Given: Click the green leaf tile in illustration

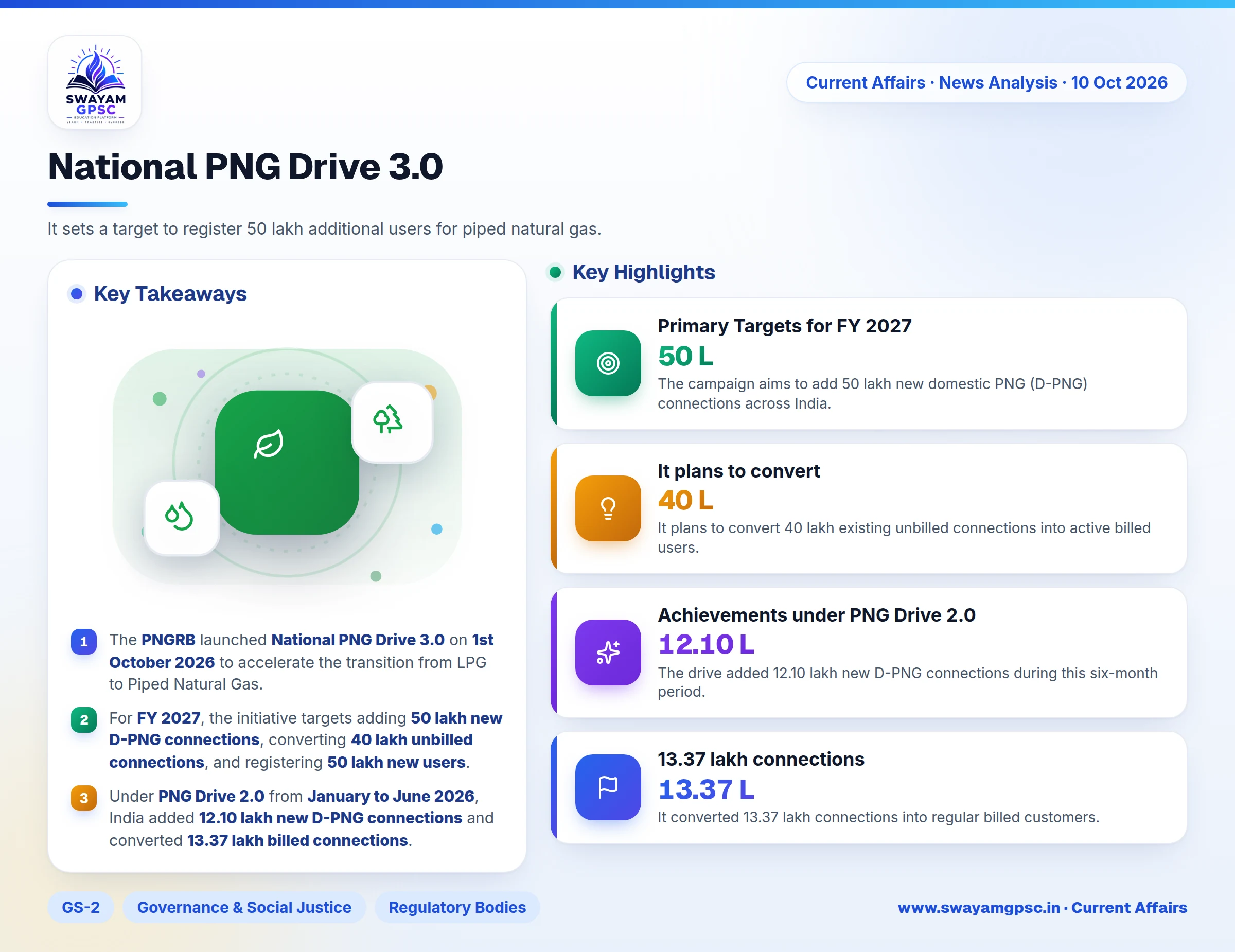Looking at the screenshot, I should (x=286, y=463).
